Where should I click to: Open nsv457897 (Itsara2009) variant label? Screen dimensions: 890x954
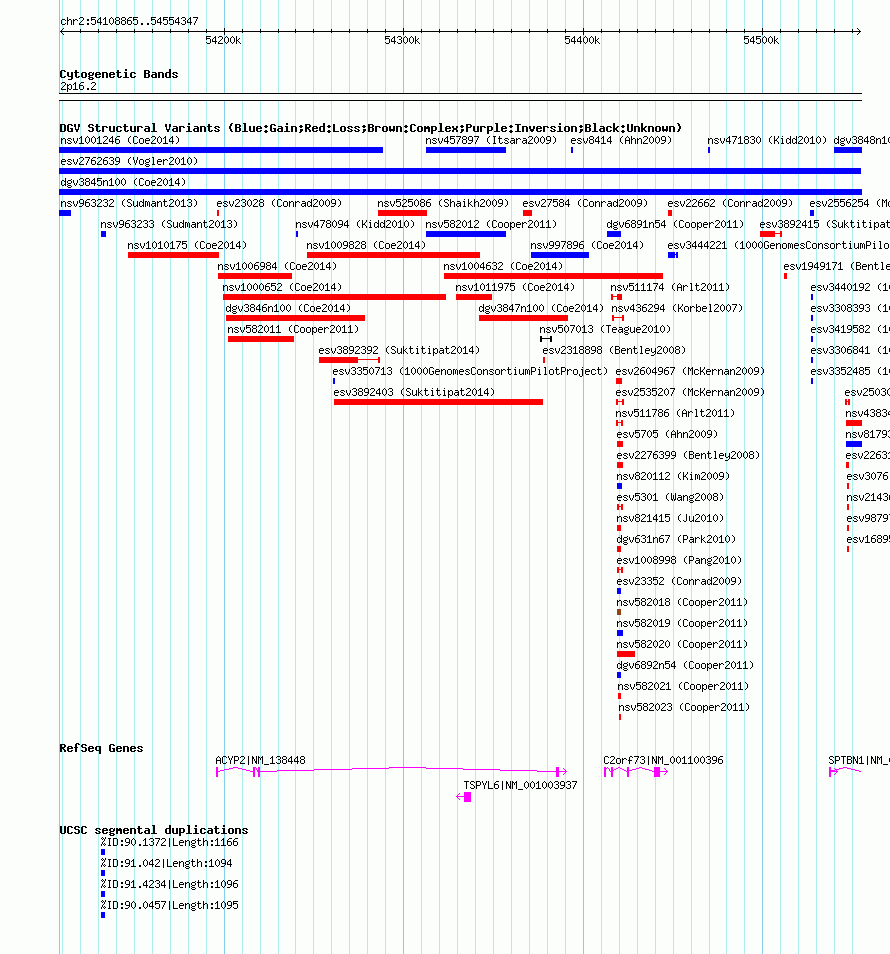coord(491,140)
